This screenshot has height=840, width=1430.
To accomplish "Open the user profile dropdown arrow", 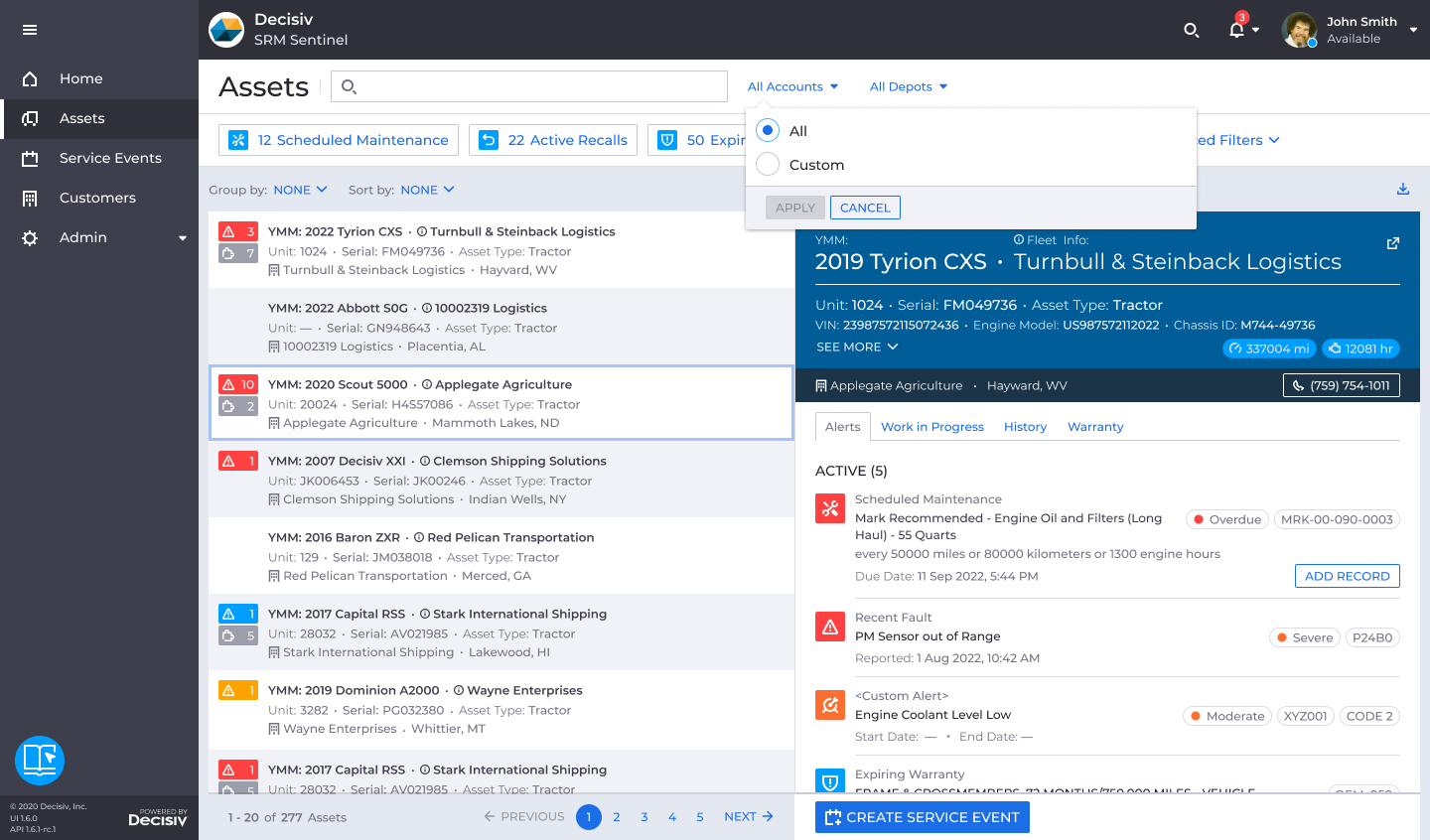I will pos(1413,30).
